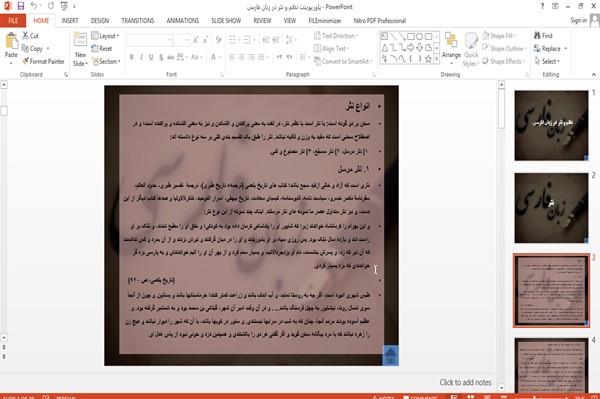600x399 pixels.
Task: Toggle center text alignment
Action: pos(241,57)
